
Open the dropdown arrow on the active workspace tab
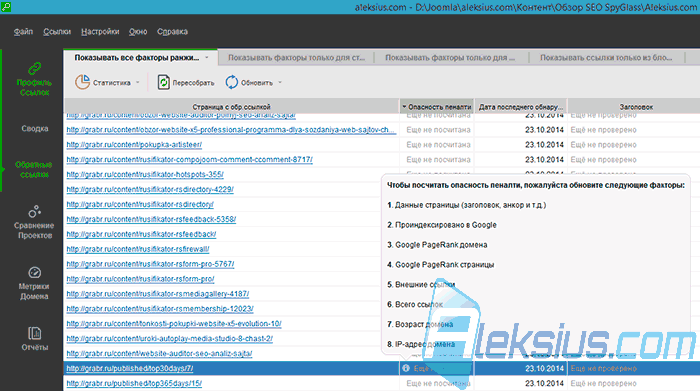(207, 58)
